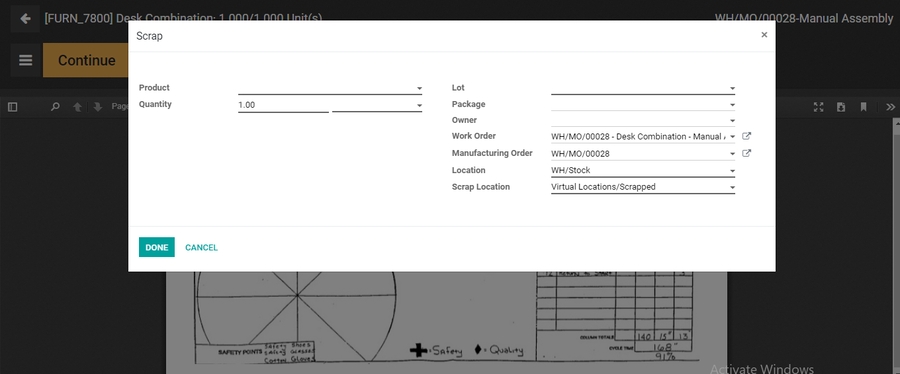Image resolution: width=900 pixels, height=374 pixels.
Task: Download the PDF worksheet icon
Action: coord(841,107)
